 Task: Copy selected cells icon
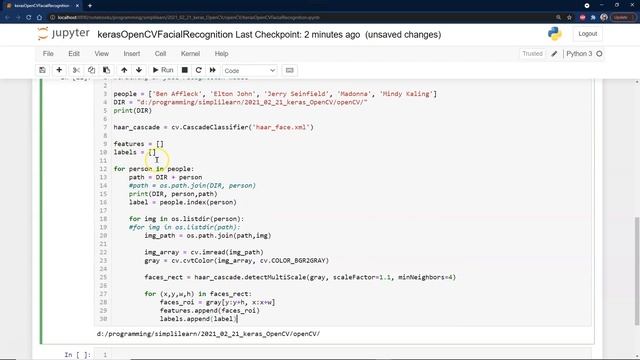pos(91,70)
